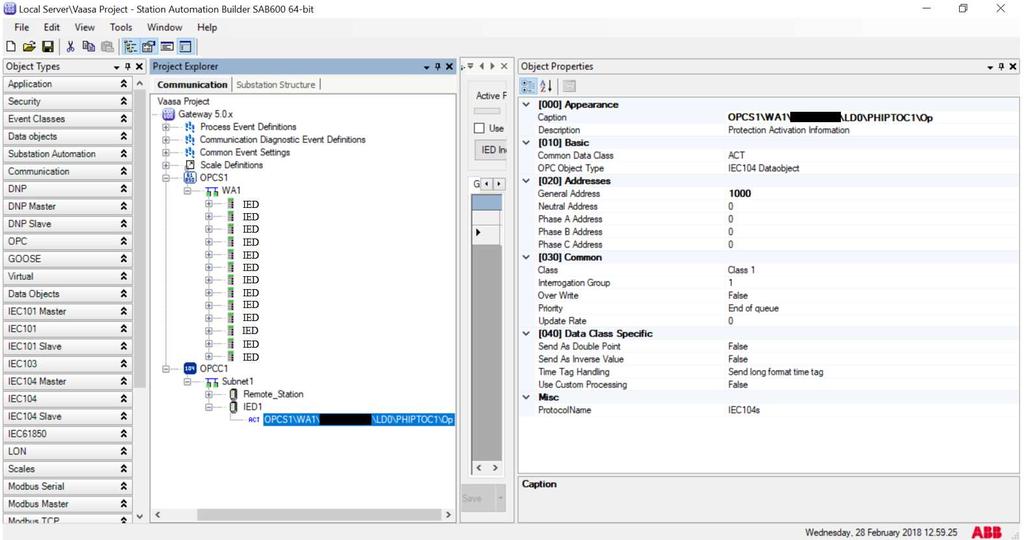Click the last window-layout icon in the toolbar

[x=185, y=46]
